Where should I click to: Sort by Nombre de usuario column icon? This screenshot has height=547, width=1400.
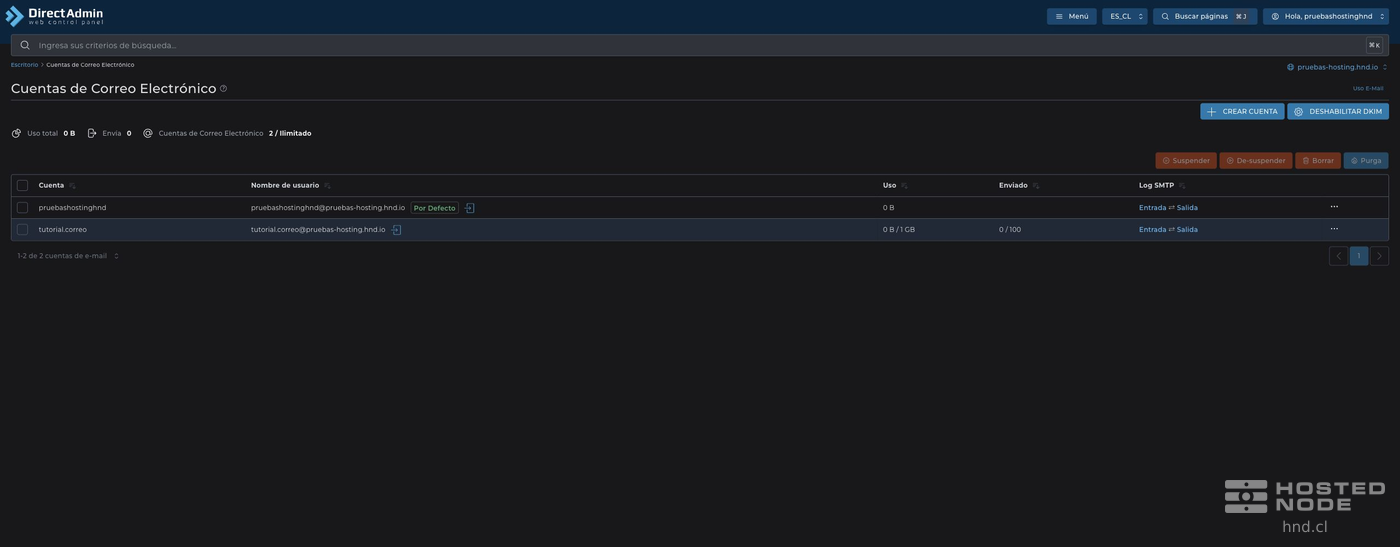pyautogui.click(x=327, y=186)
